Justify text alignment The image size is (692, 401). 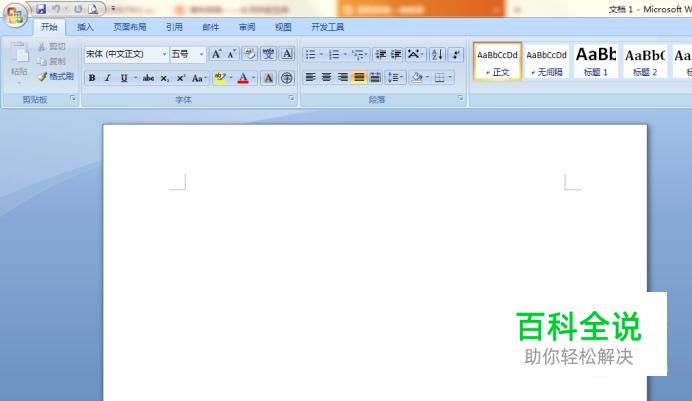[359, 78]
